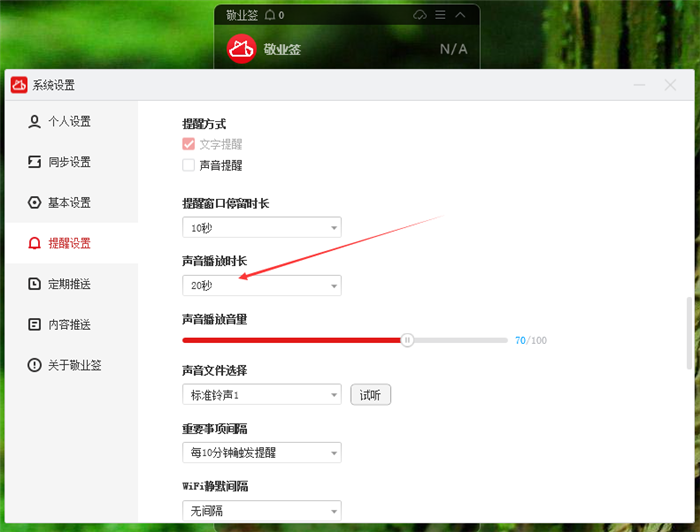This screenshot has width=700, height=532.
Task: Close the 系统设置 window
Action: pyautogui.click(x=670, y=85)
